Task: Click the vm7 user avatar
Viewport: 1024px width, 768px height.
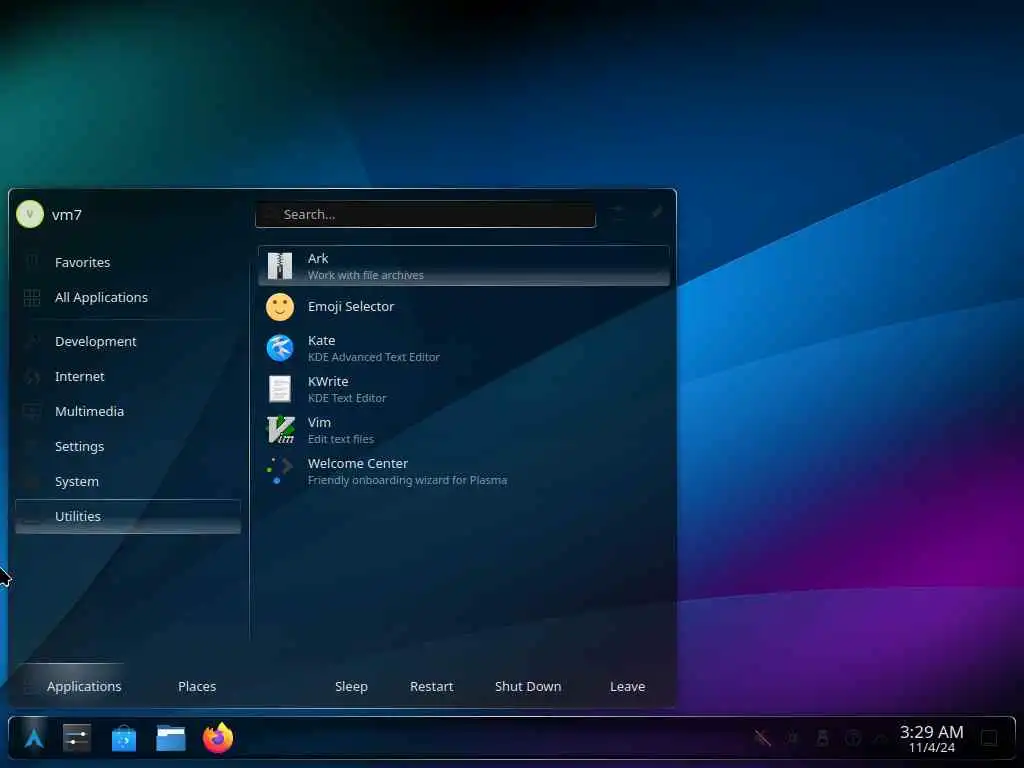Action: click(x=30, y=214)
